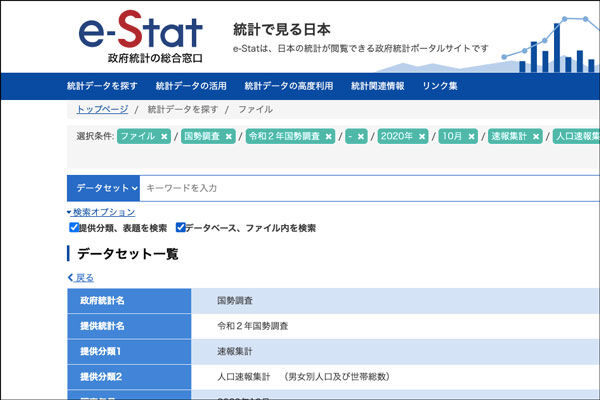Screen dimensions: 600x400
Task: Select the 国勢調査 value in table
Action: pos(235,301)
